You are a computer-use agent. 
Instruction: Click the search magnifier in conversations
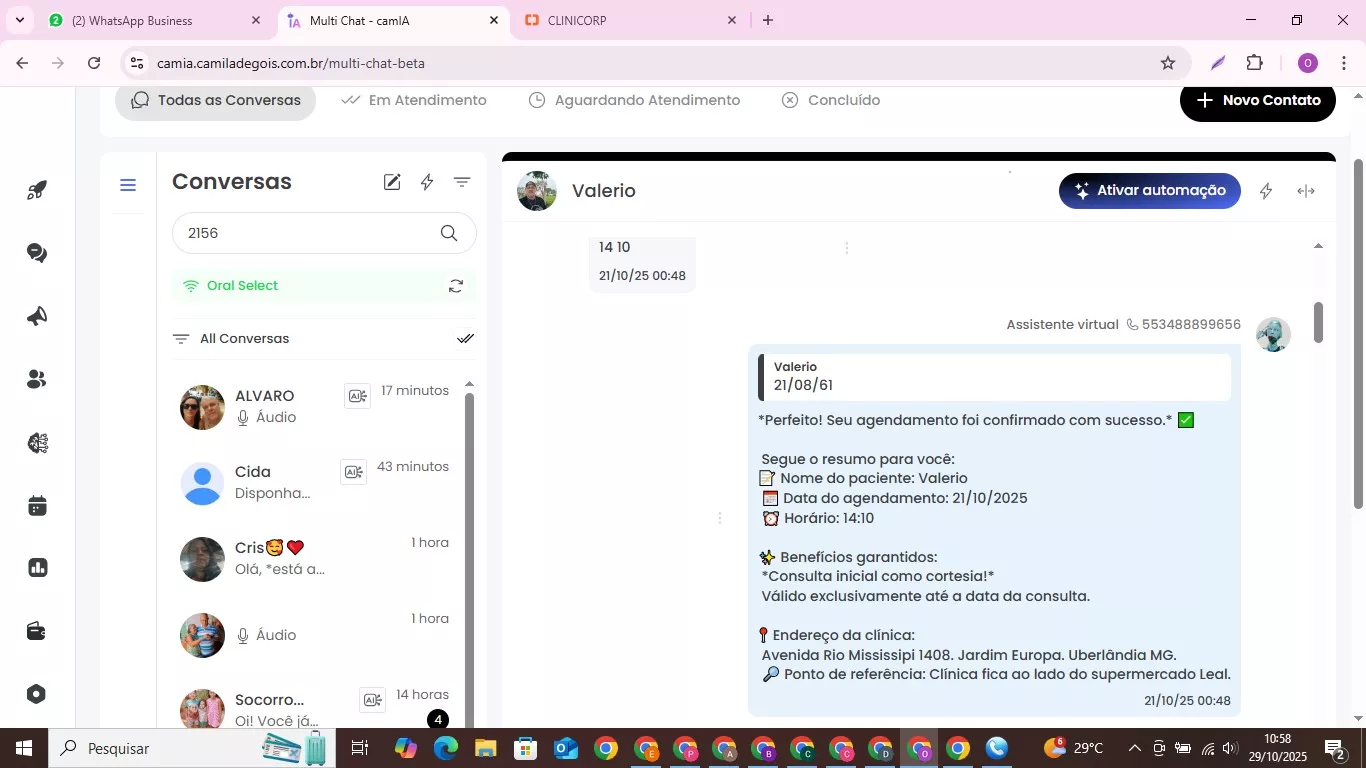[449, 233]
